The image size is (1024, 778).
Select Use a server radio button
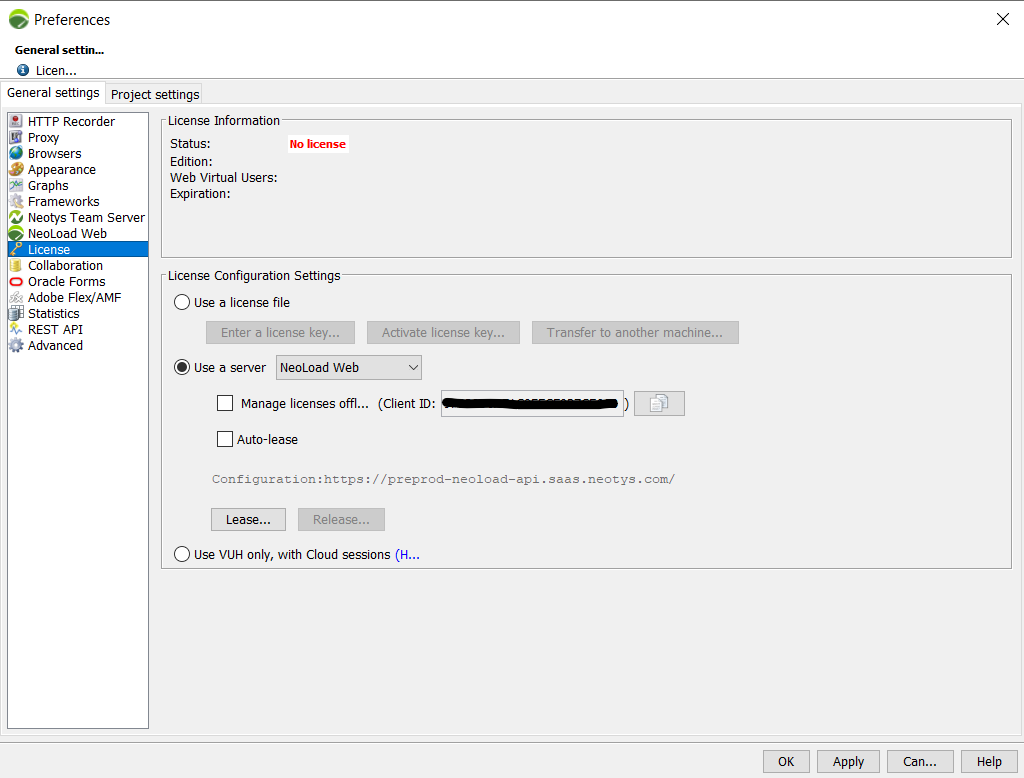(x=182, y=367)
